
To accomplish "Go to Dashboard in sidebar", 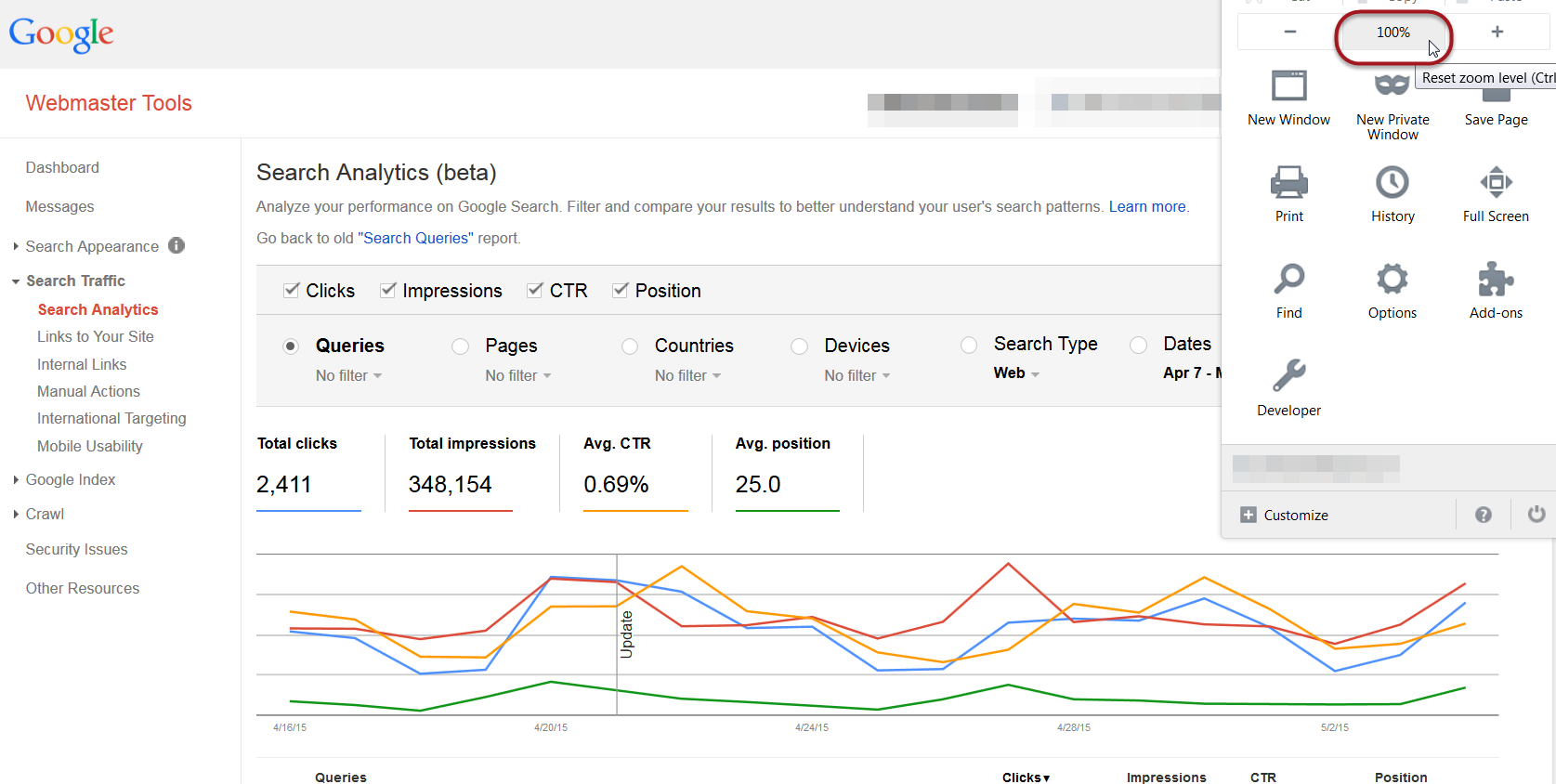I will [62, 168].
